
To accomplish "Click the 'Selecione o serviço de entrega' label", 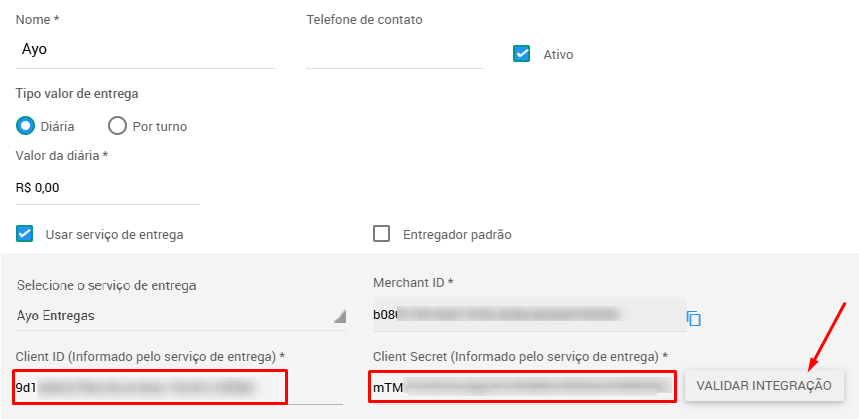I will coord(107,285).
